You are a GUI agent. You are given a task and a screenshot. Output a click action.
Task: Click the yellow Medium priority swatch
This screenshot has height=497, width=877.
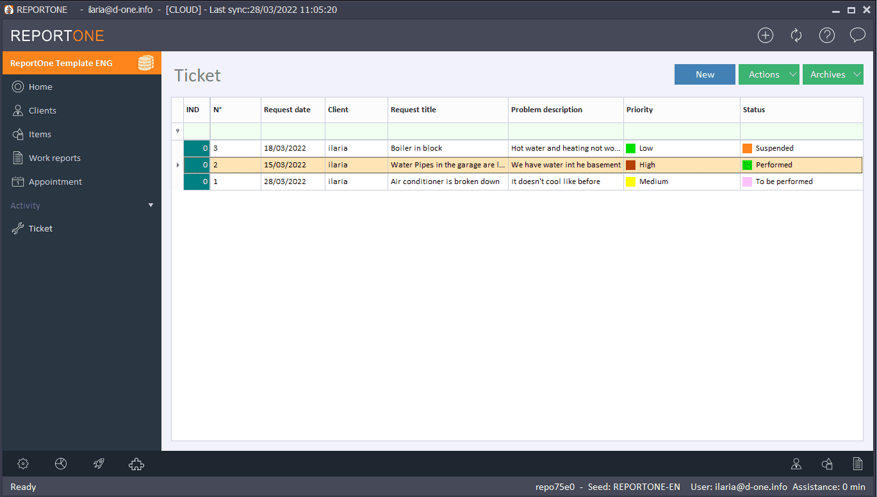coord(631,182)
